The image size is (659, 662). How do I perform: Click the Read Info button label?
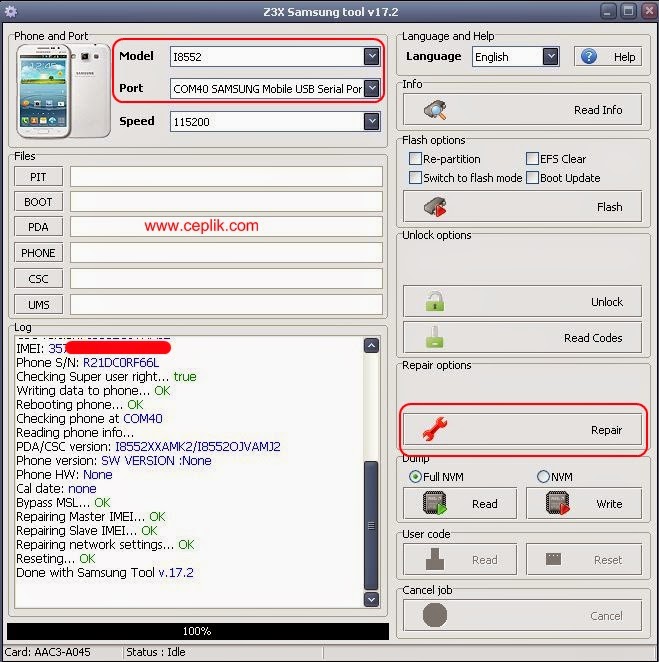coord(598,110)
